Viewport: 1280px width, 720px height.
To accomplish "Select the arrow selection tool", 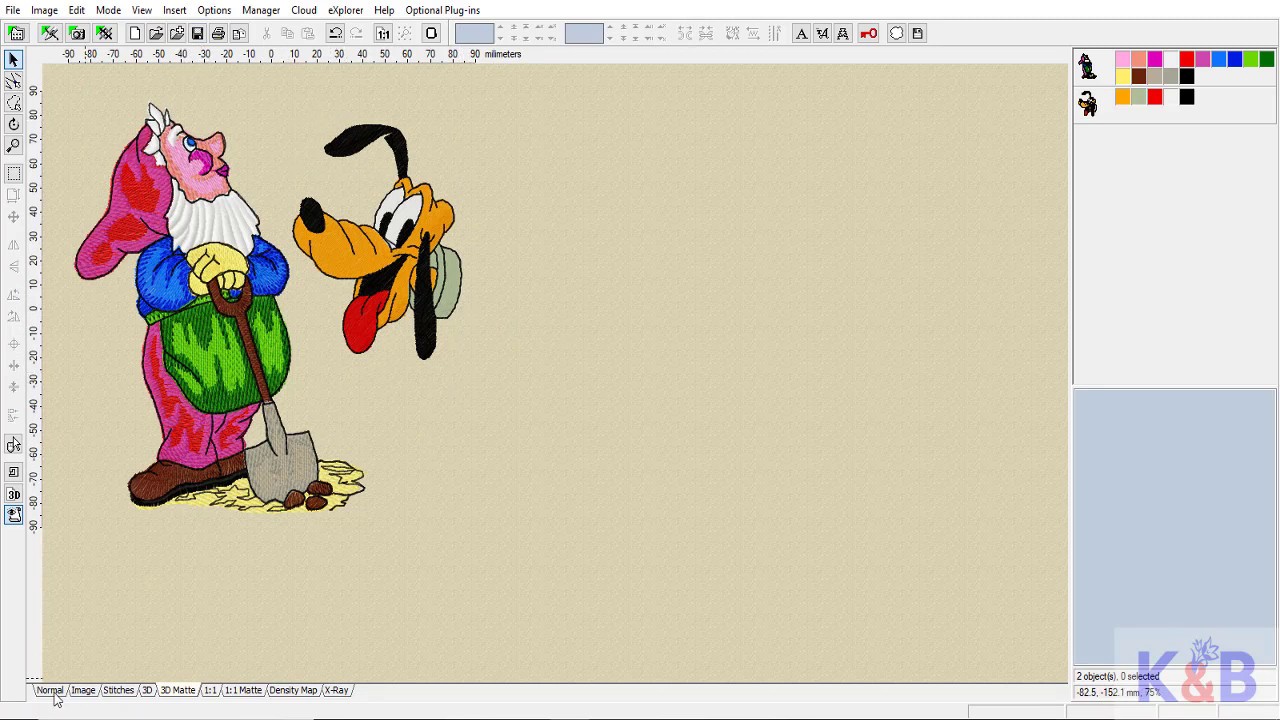I will [14, 60].
